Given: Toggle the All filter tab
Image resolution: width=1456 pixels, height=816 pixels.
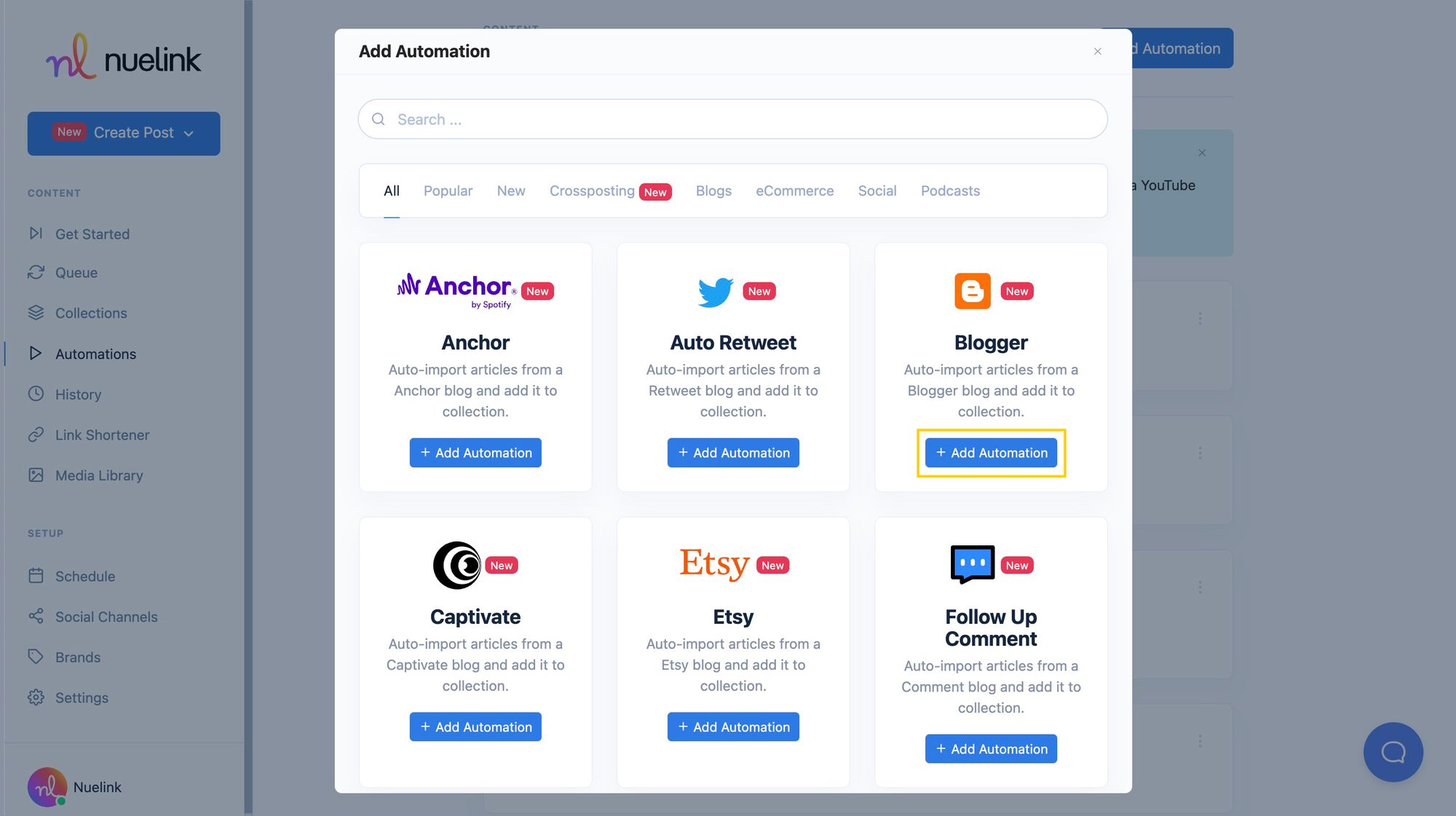Looking at the screenshot, I should click(391, 190).
